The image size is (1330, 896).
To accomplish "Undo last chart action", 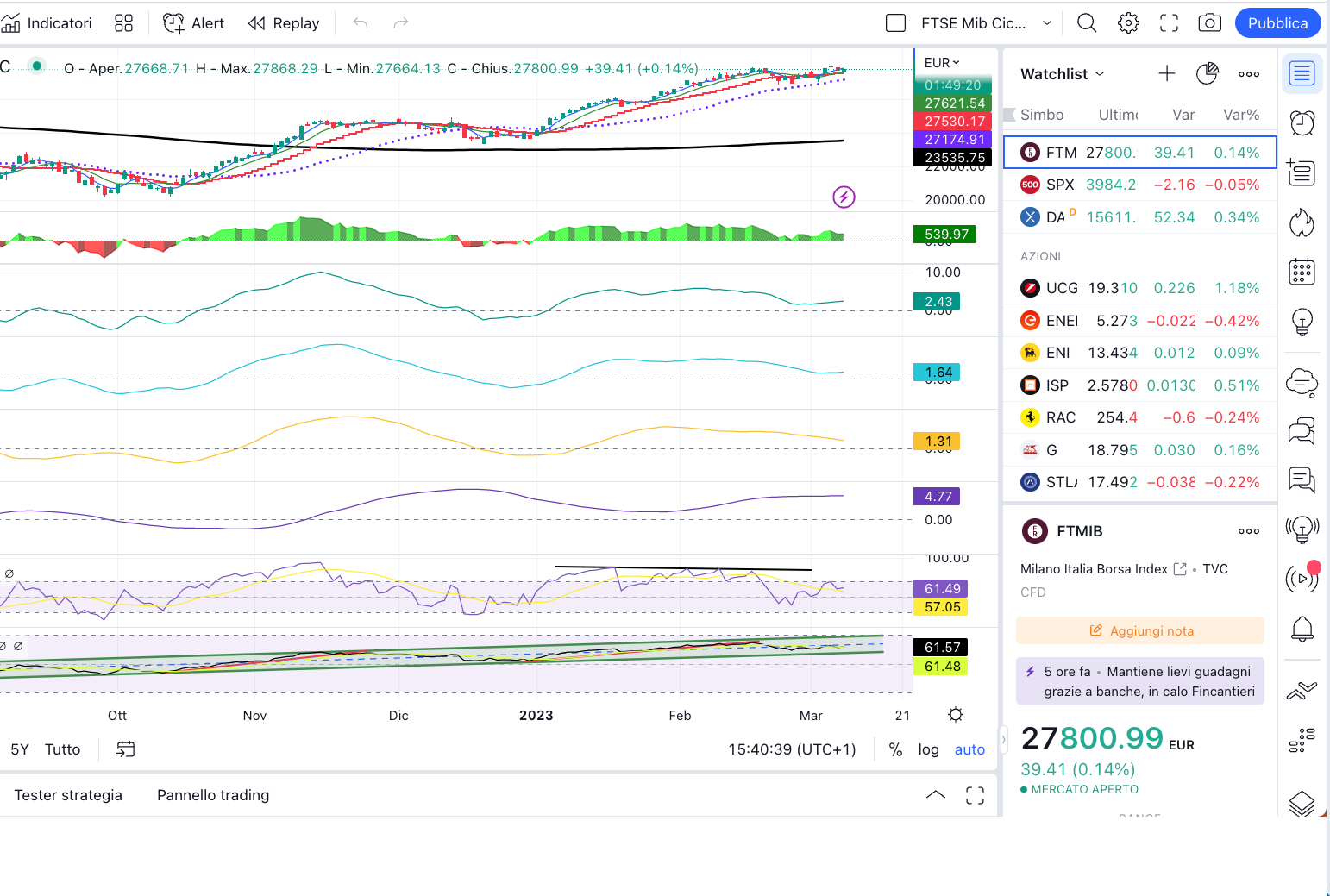I will (361, 23).
